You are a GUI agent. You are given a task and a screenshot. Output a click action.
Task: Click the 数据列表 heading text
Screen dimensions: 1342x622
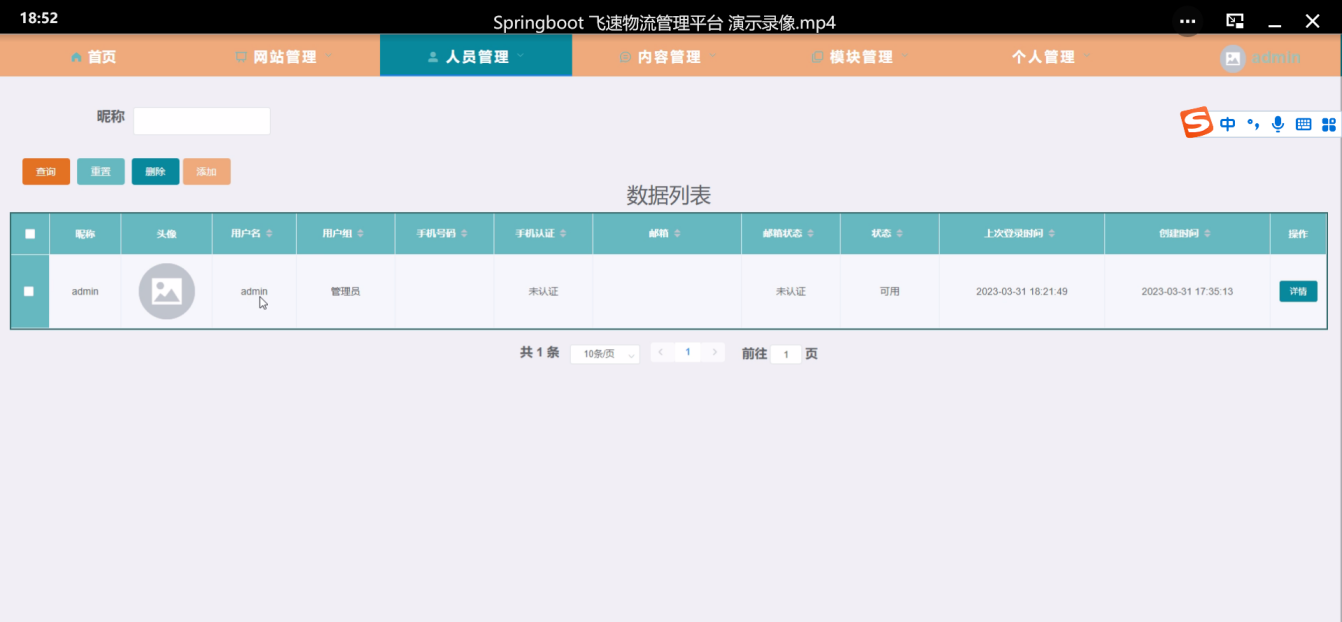click(x=669, y=196)
